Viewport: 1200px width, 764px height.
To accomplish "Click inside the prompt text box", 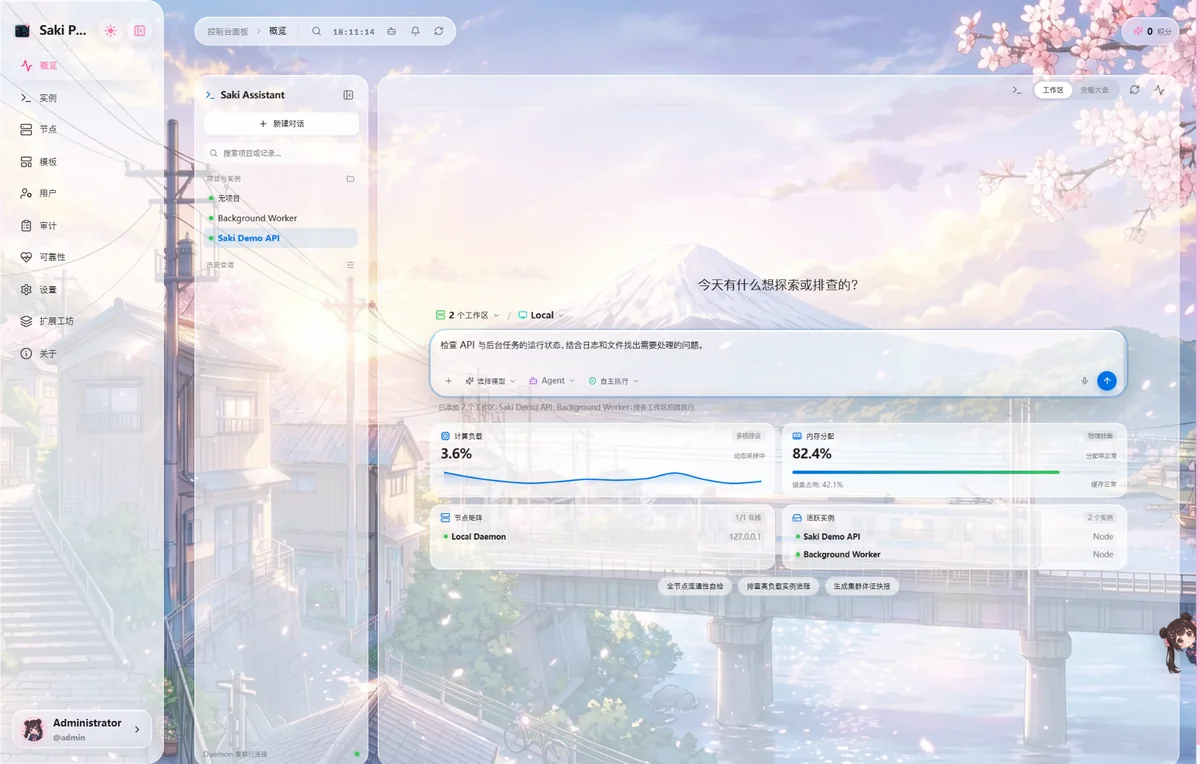I will 778,346.
